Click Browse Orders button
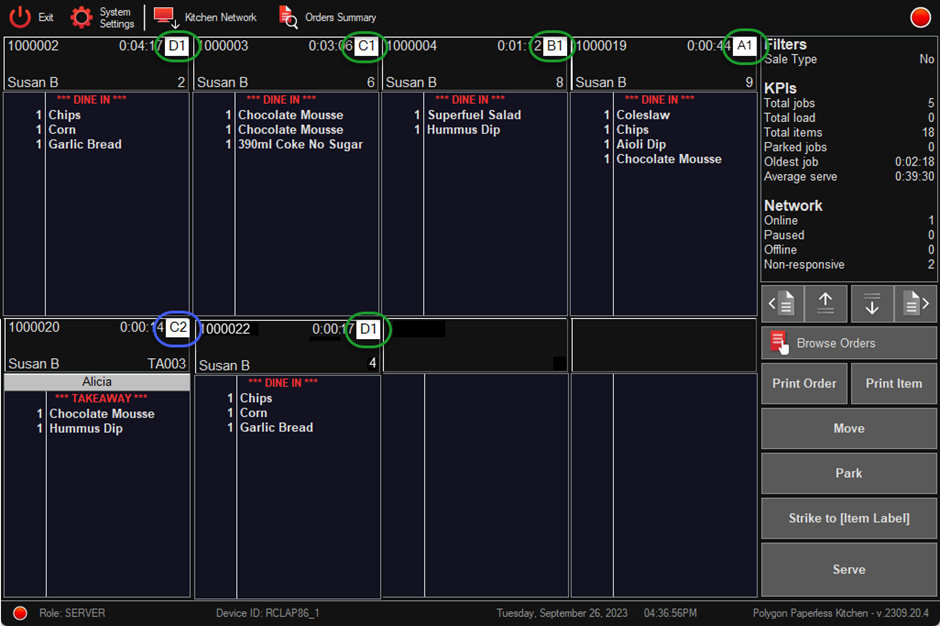The height and width of the screenshot is (626, 940). click(849, 343)
